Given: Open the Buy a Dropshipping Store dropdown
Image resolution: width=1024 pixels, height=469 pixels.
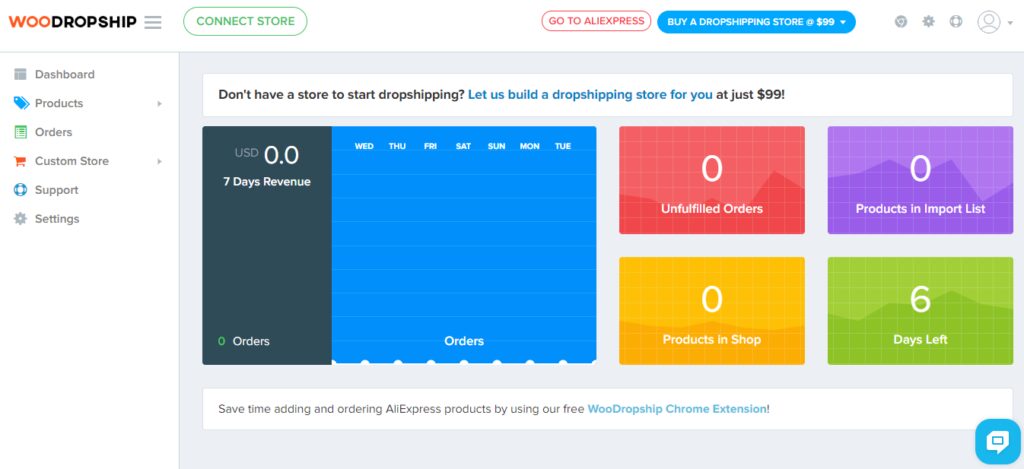Looking at the screenshot, I should (756, 22).
